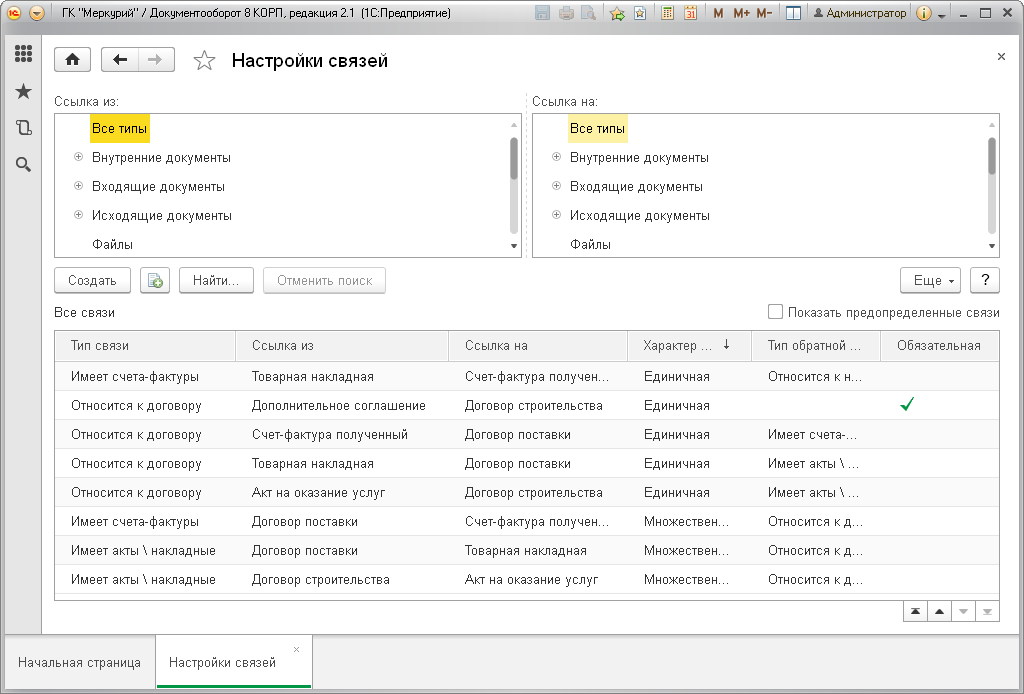The width and height of the screenshot is (1024, 694).
Task: Sort by Характер column header
Action: [x=689, y=346]
